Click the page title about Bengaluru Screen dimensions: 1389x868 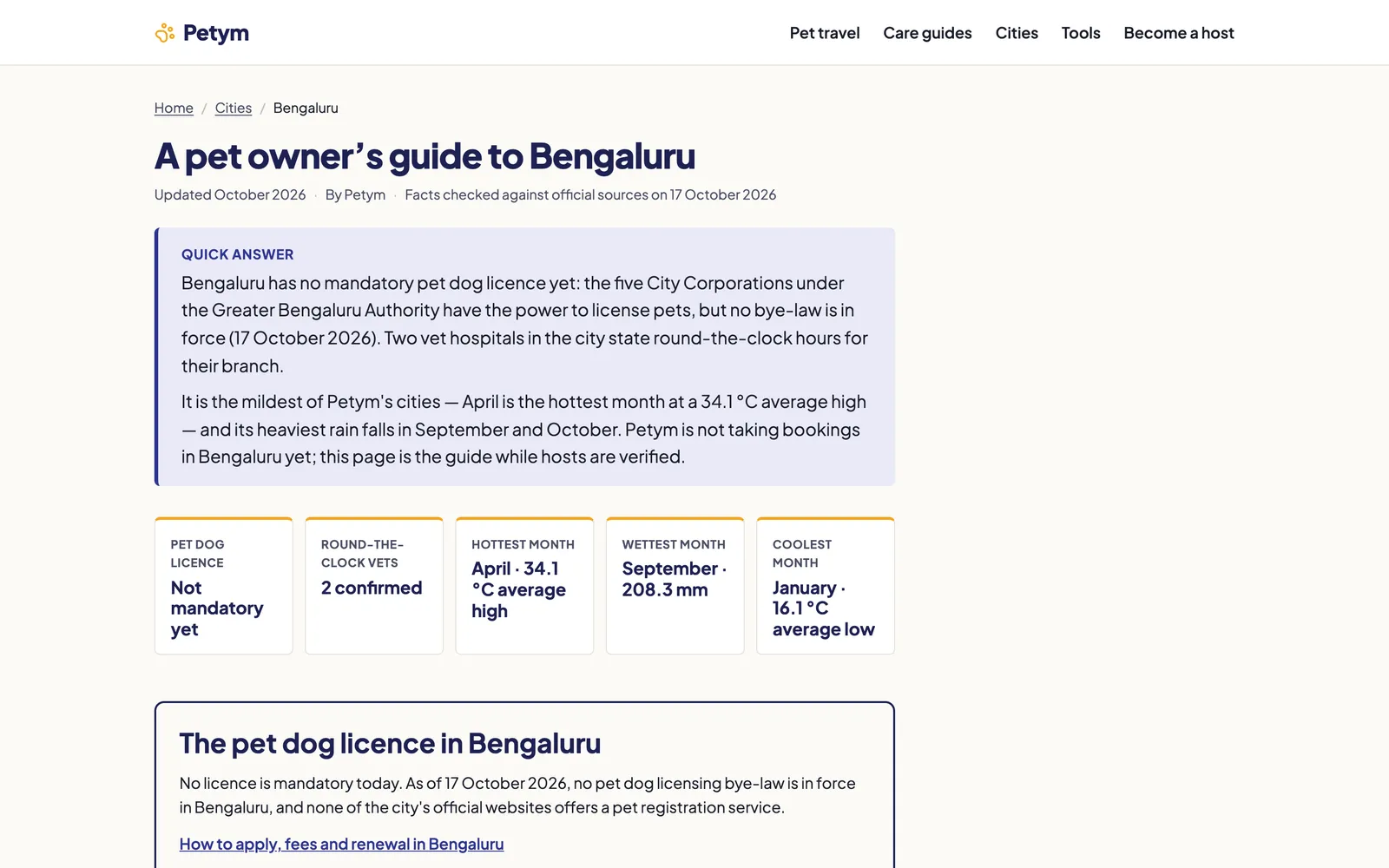[425, 156]
